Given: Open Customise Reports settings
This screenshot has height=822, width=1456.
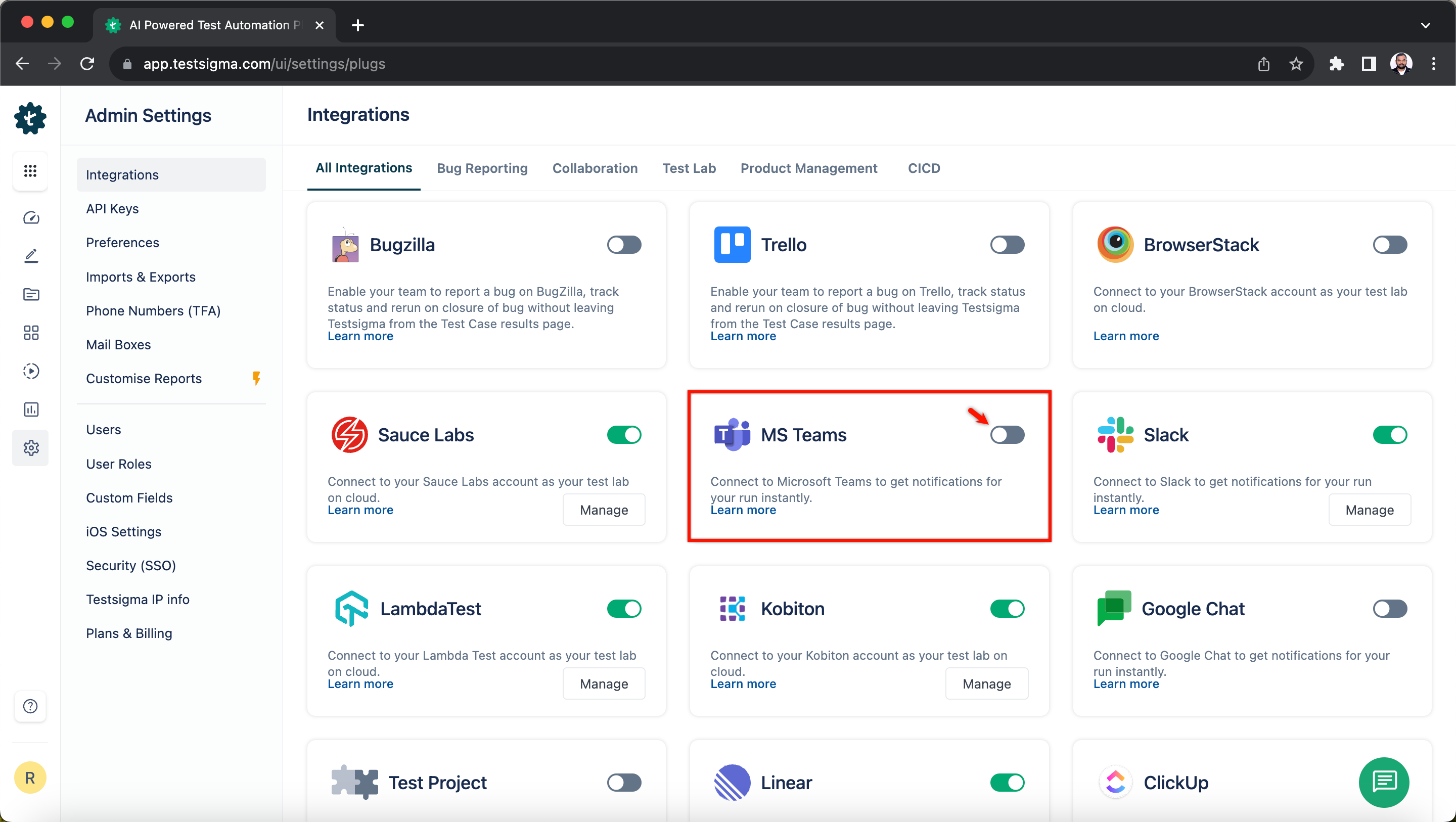Looking at the screenshot, I should click(x=144, y=378).
